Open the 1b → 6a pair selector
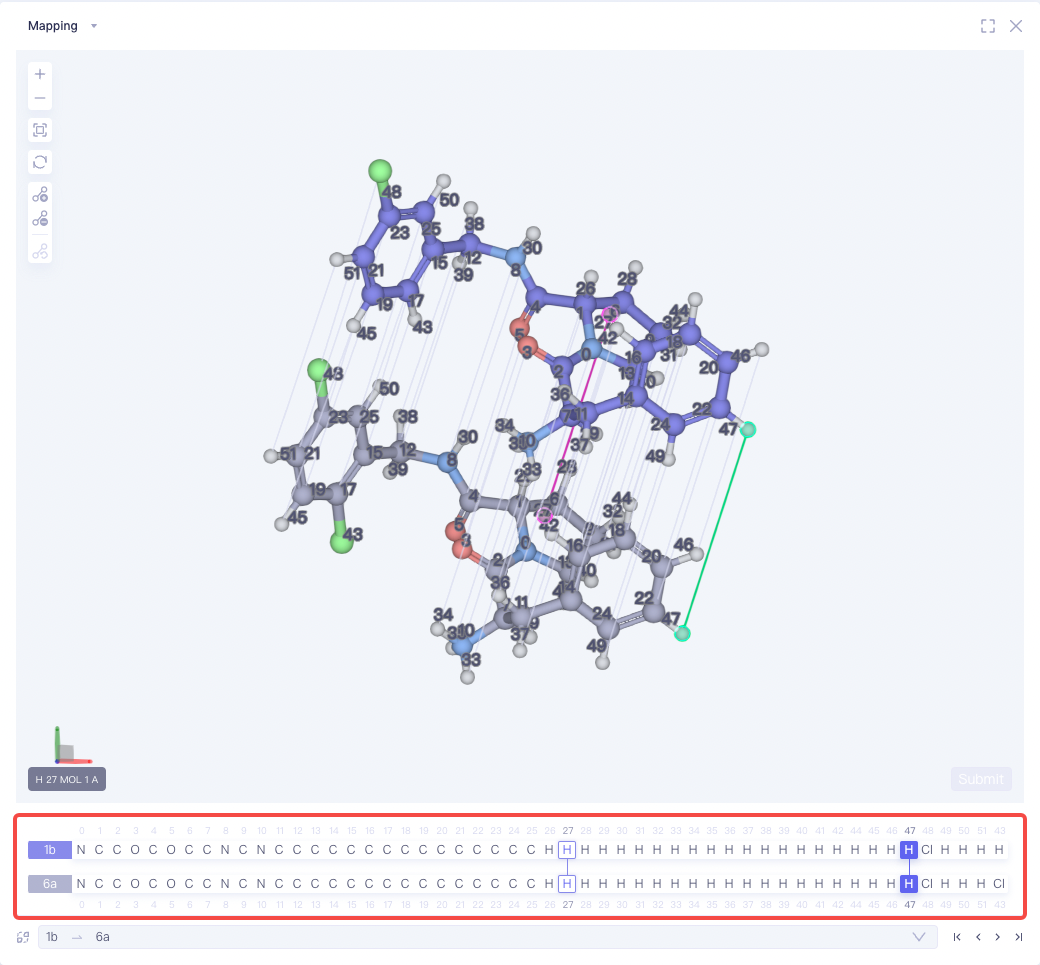This screenshot has height=965, width=1040. [488, 937]
